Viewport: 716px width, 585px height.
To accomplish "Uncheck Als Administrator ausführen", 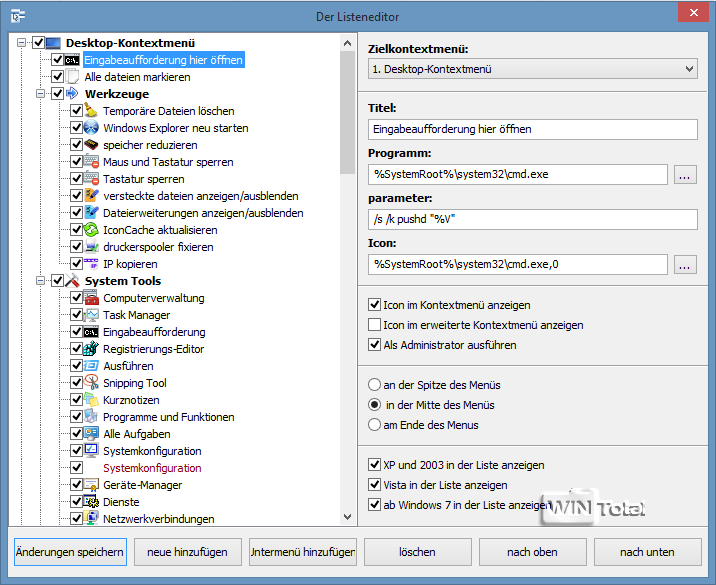I will tap(374, 345).
